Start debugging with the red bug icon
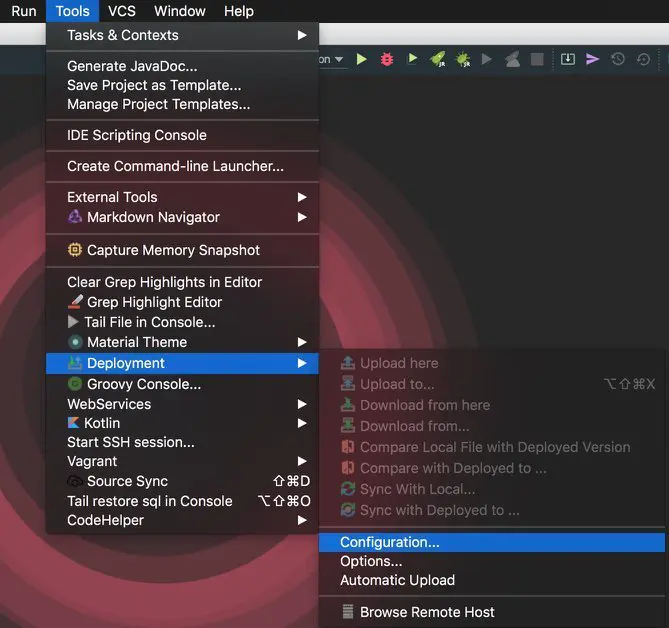Screen dimensions: 669x628 387,60
